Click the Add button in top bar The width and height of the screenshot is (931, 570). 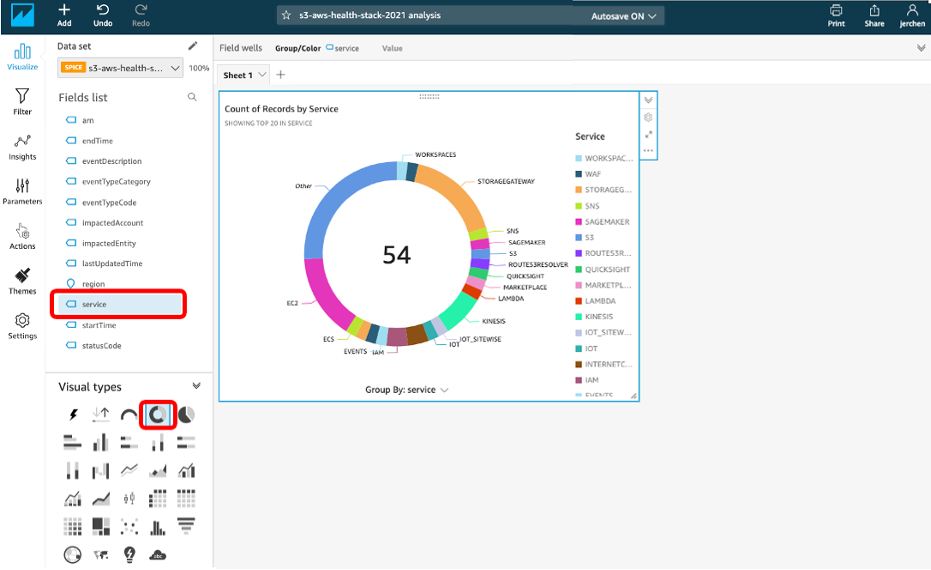tap(64, 15)
